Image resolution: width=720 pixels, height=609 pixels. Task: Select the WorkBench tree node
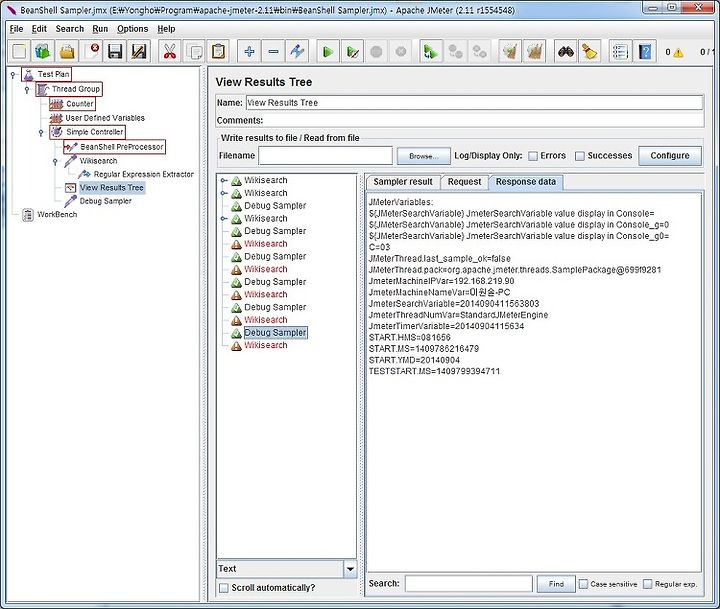point(51,214)
